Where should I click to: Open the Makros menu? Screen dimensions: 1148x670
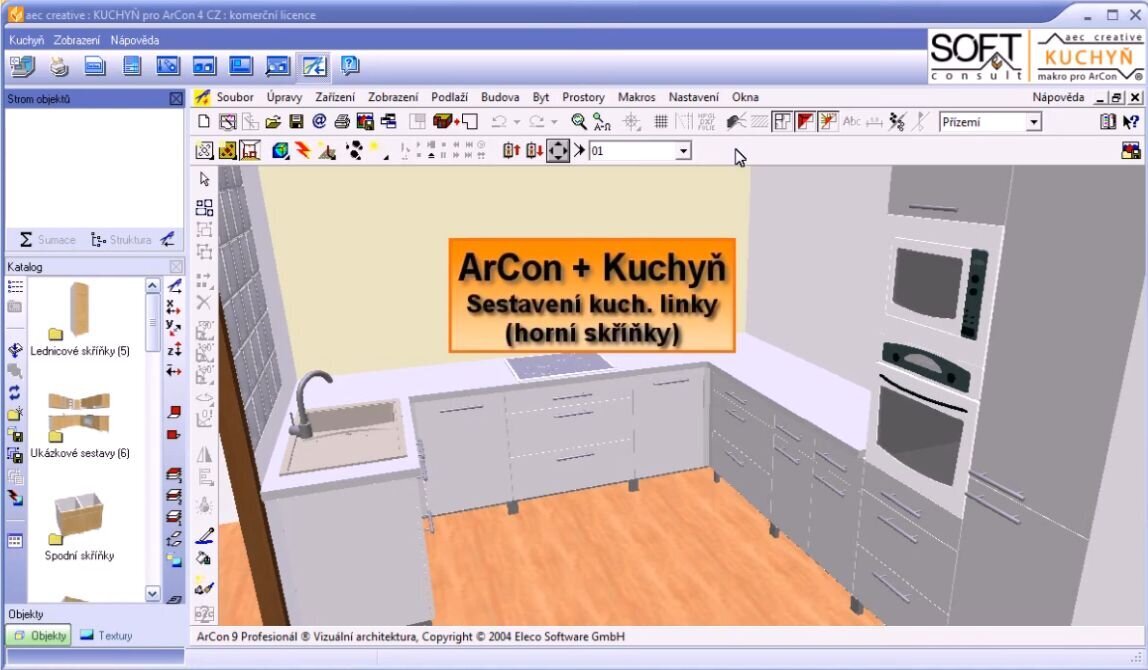pyautogui.click(x=637, y=97)
